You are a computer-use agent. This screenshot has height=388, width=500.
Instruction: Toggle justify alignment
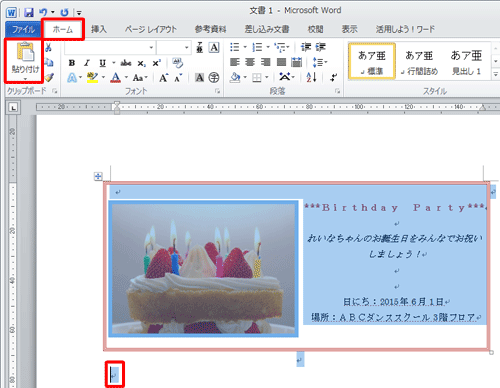281,62
